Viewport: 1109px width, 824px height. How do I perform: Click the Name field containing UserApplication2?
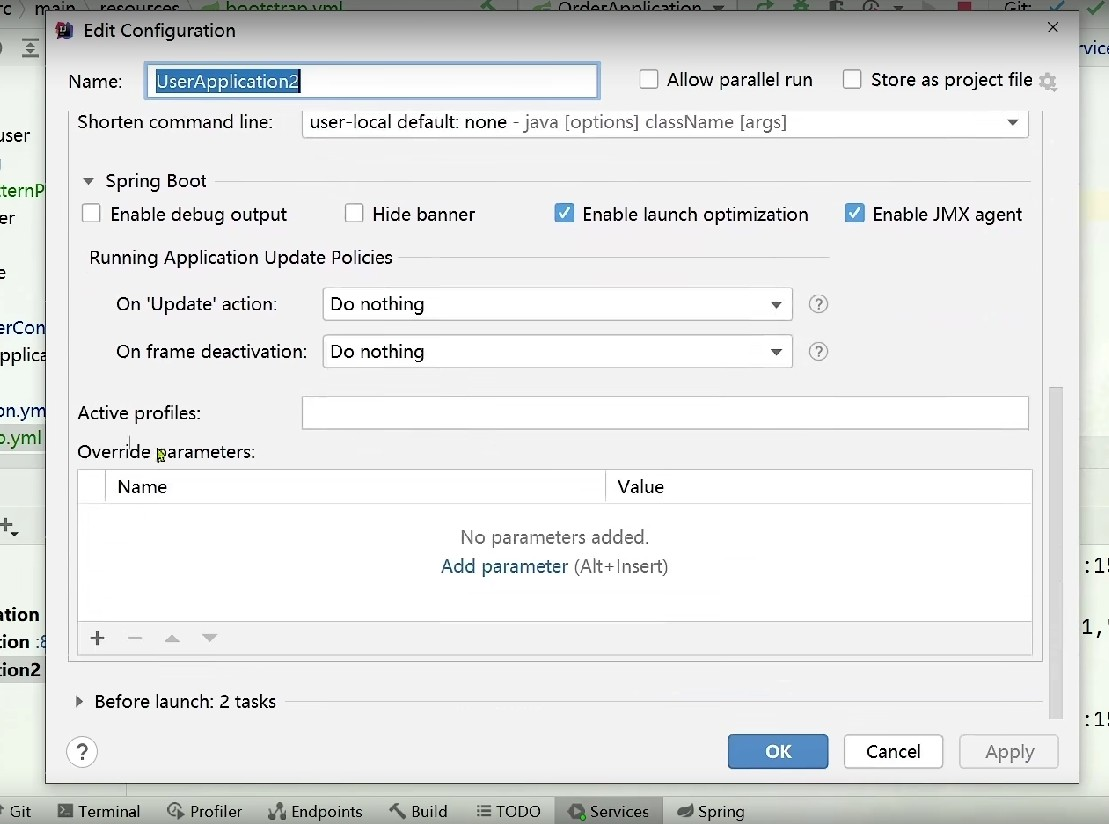click(373, 81)
